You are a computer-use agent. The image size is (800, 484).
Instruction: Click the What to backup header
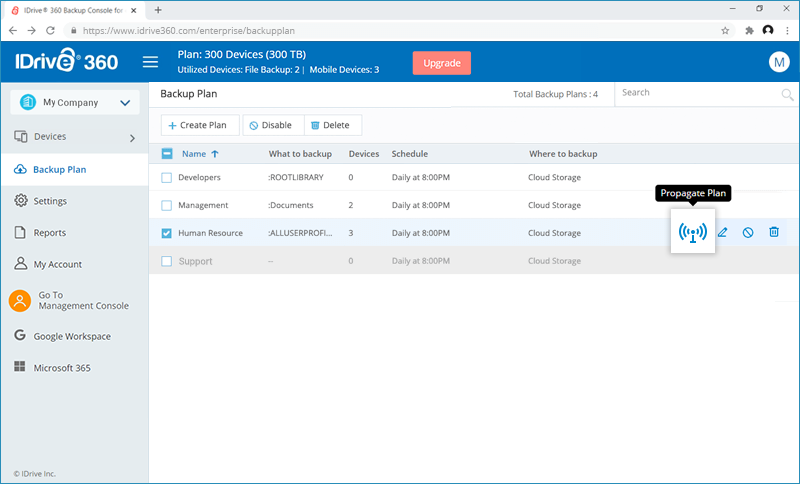pos(300,154)
